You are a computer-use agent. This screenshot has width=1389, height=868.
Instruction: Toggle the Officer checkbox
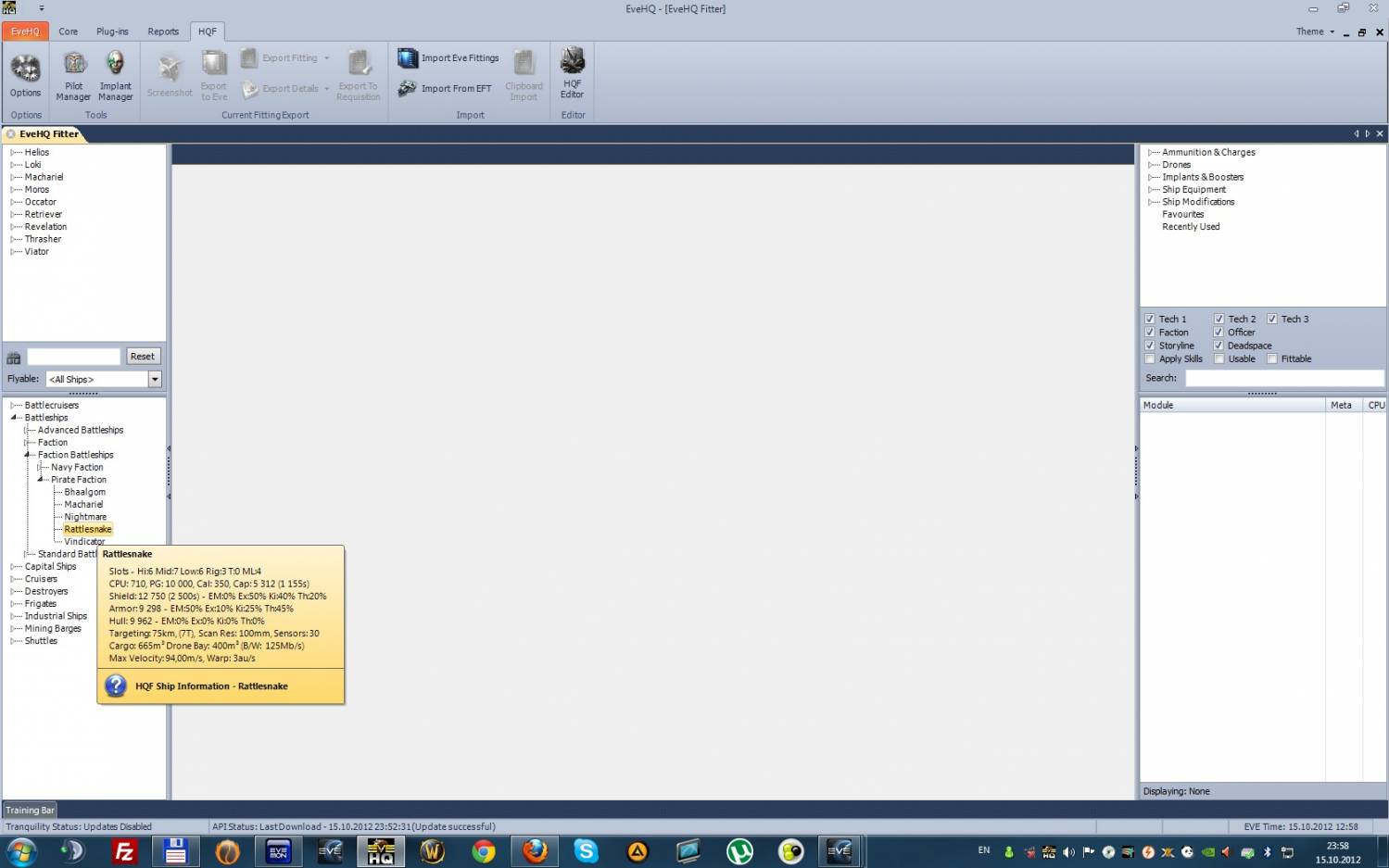click(1219, 332)
